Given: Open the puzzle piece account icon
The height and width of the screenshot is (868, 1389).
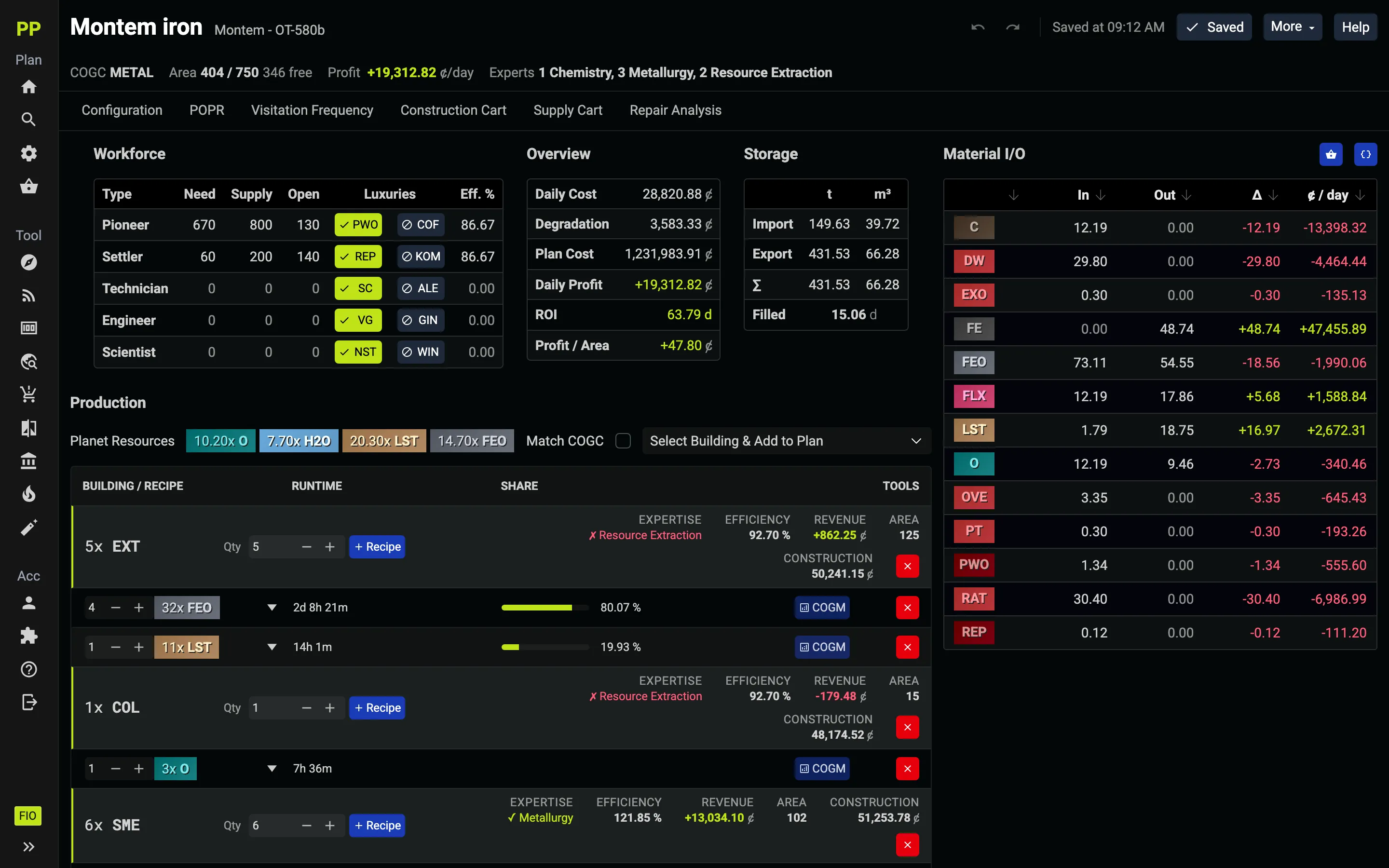Looking at the screenshot, I should click(x=29, y=636).
